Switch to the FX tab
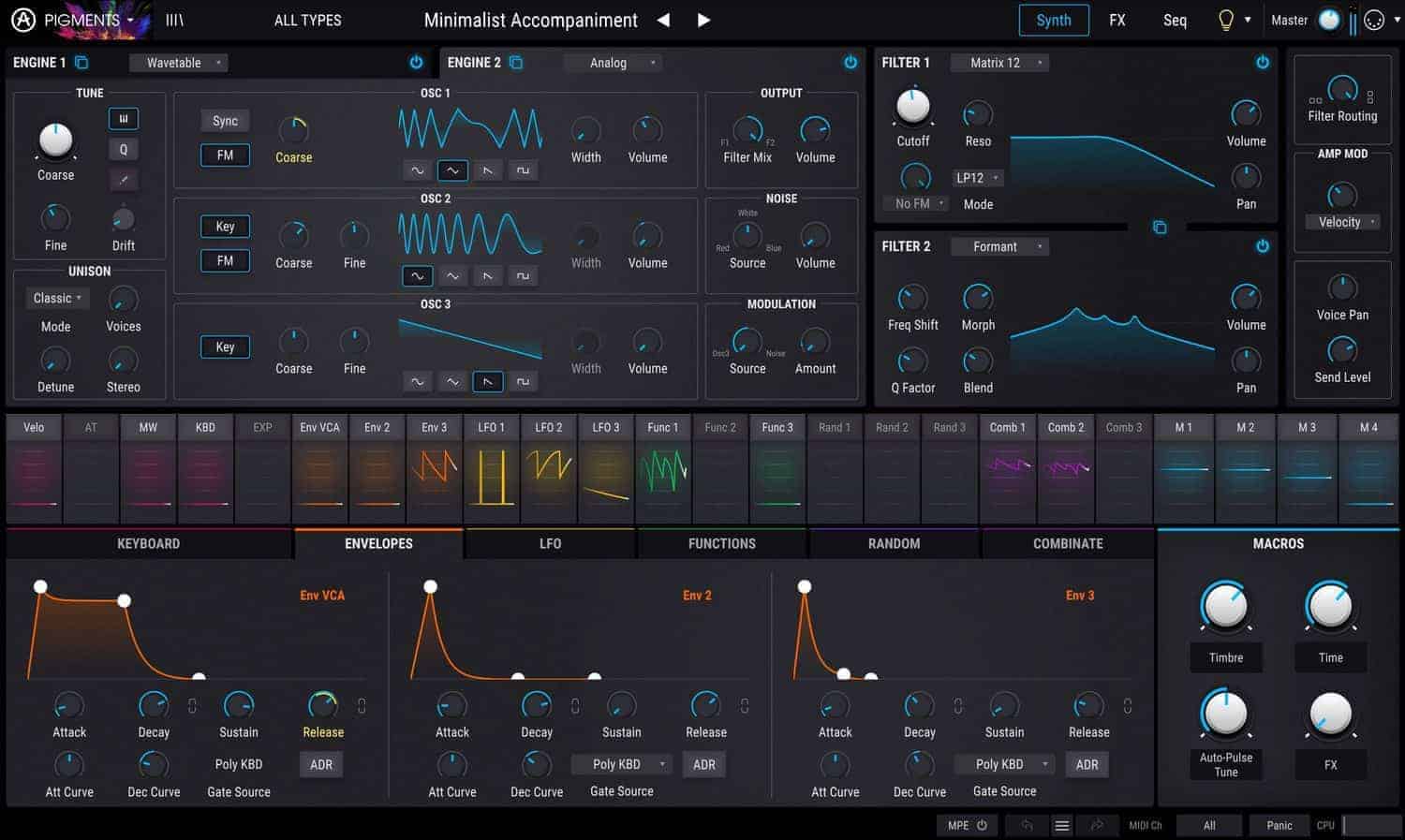1405x840 pixels. pyautogui.click(x=1117, y=20)
